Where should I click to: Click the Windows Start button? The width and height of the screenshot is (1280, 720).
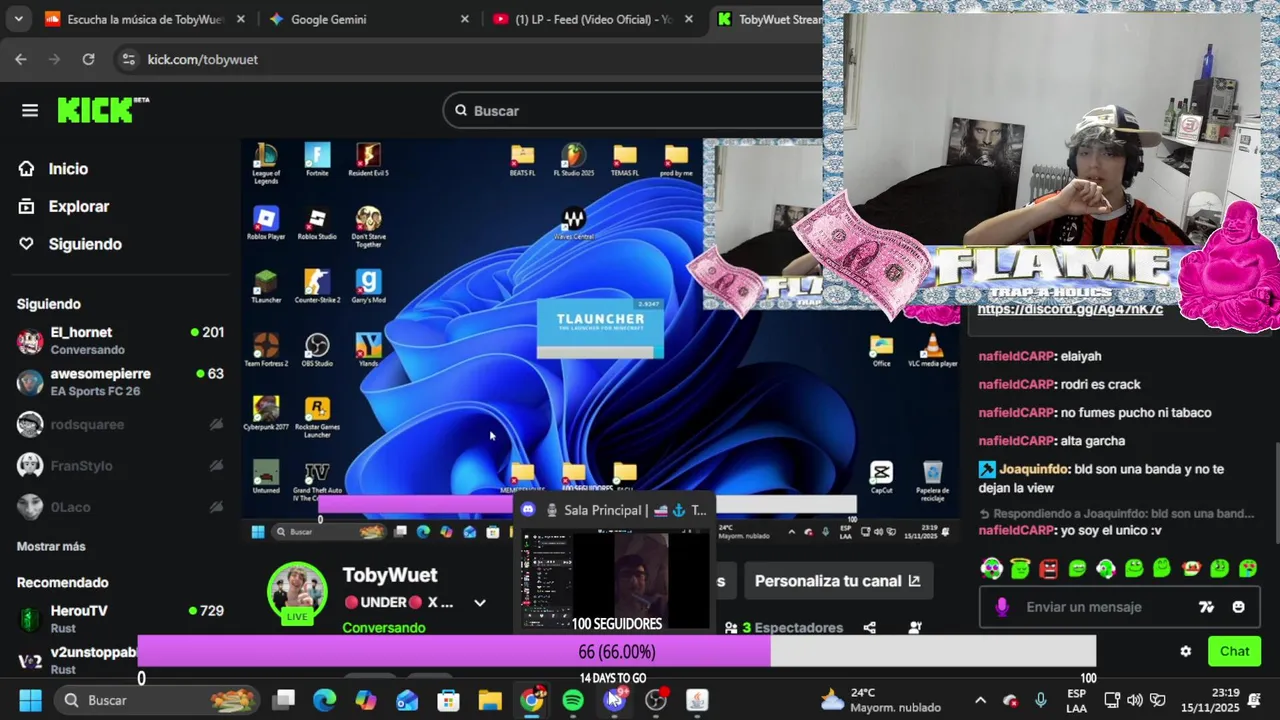(30, 700)
